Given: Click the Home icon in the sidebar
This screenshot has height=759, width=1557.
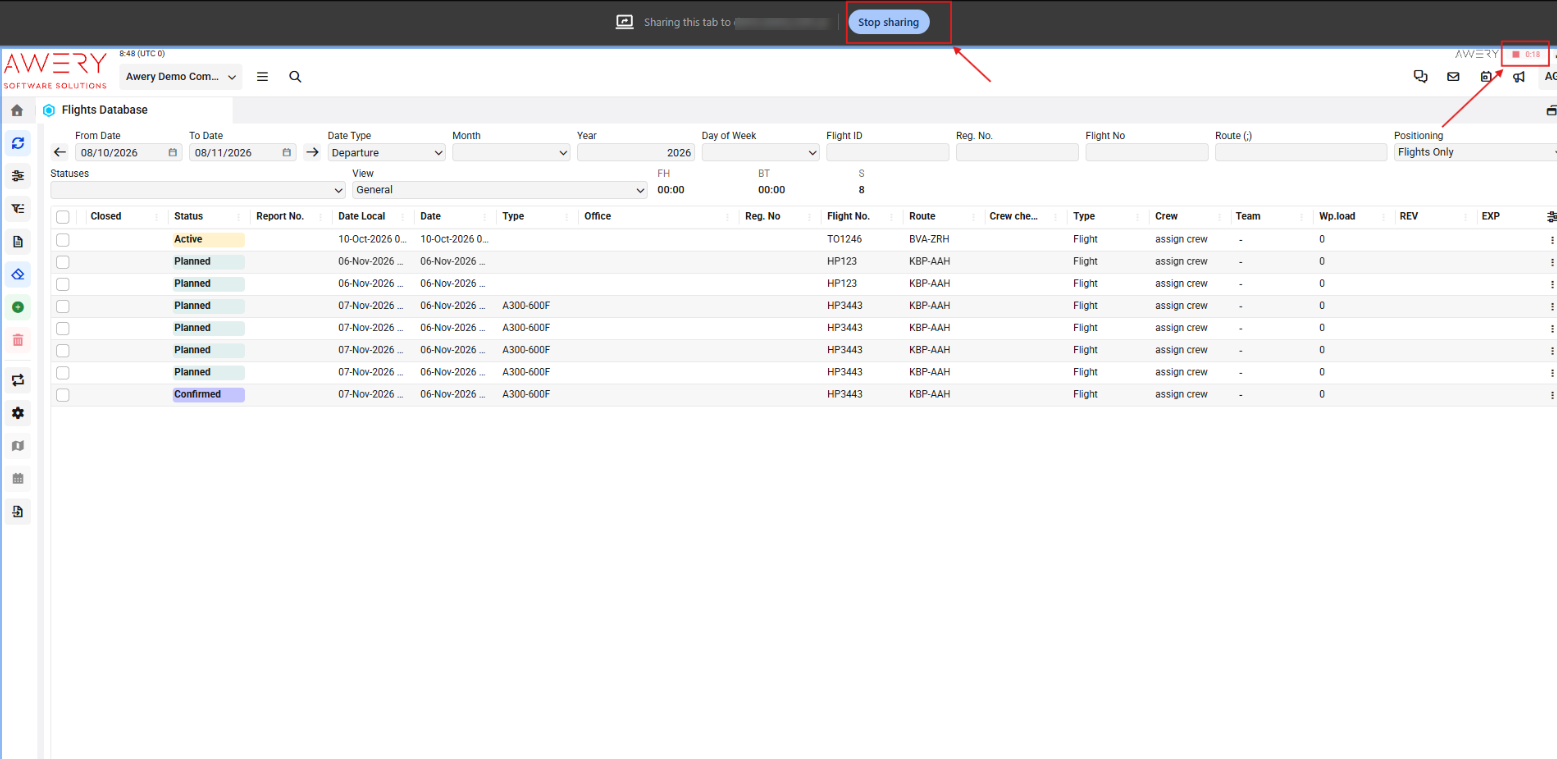Looking at the screenshot, I should click(x=17, y=110).
